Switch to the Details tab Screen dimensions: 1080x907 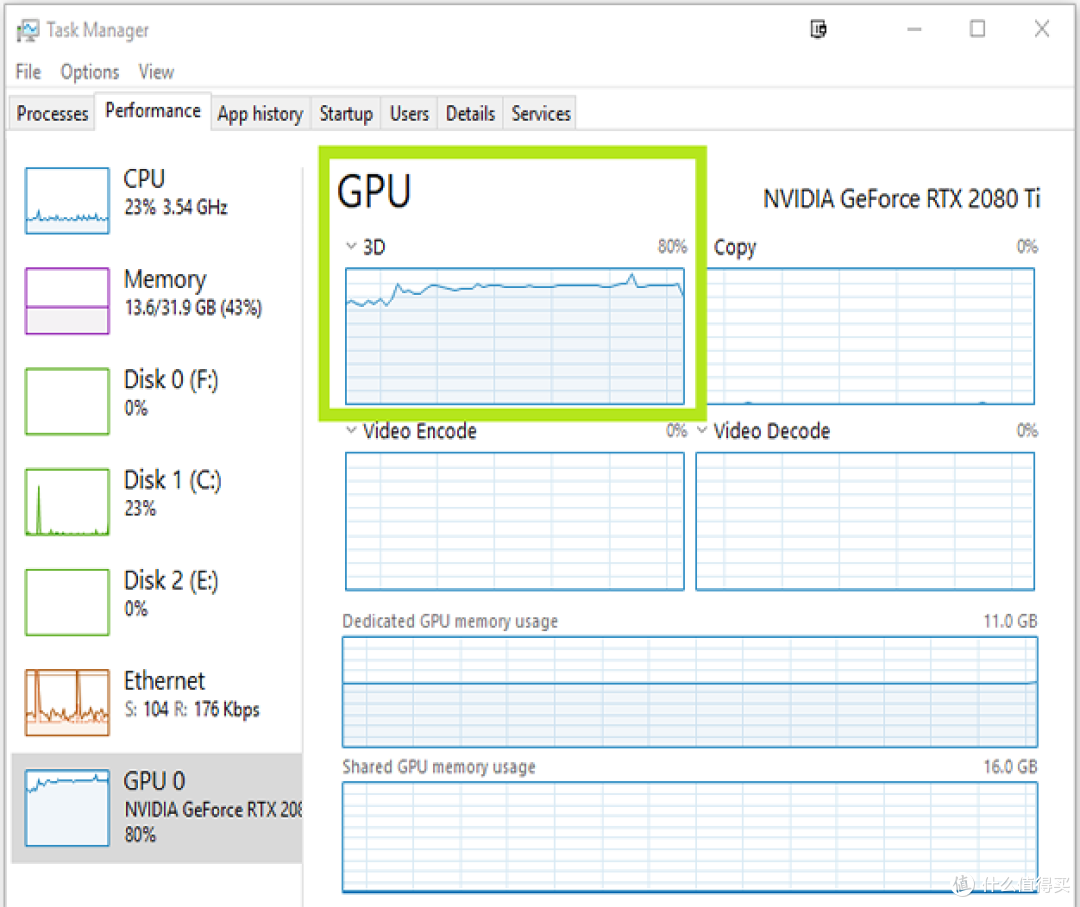coord(470,113)
